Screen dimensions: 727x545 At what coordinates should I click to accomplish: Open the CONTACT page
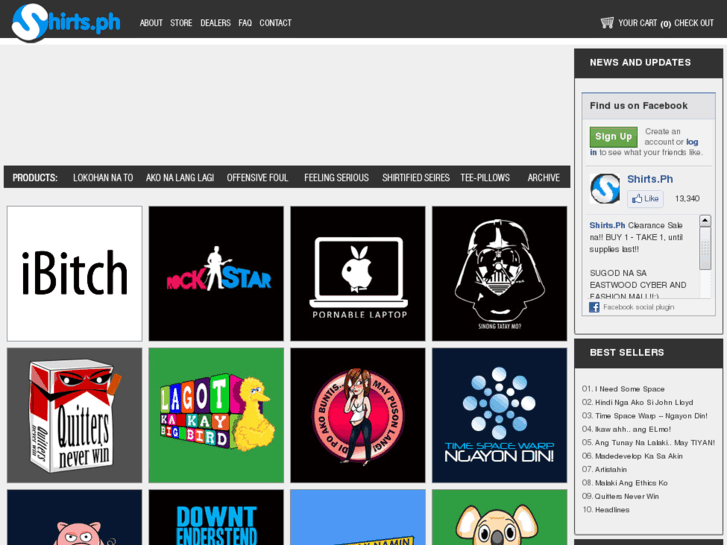click(275, 23)
